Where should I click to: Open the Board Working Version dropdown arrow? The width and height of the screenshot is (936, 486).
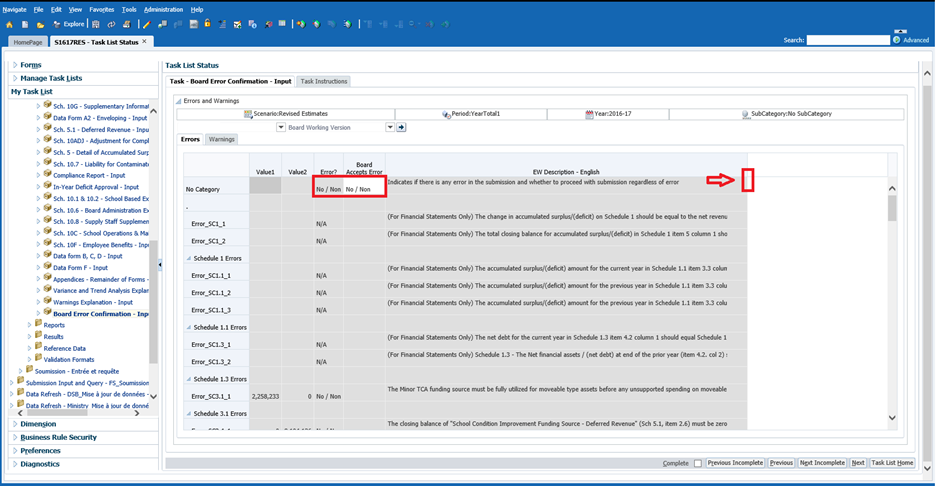point(390,127)
